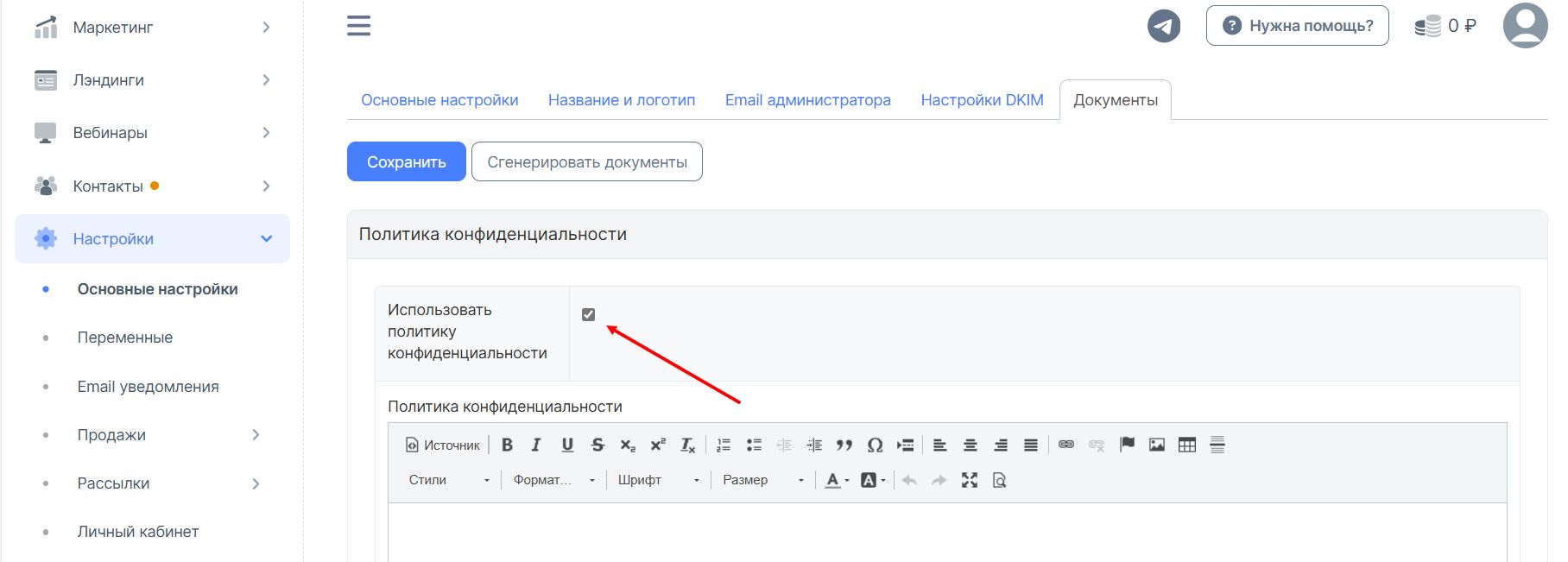Insert an anchor (flag icon)
The height and width of the screenshot is (562, 1568).
1127,445
